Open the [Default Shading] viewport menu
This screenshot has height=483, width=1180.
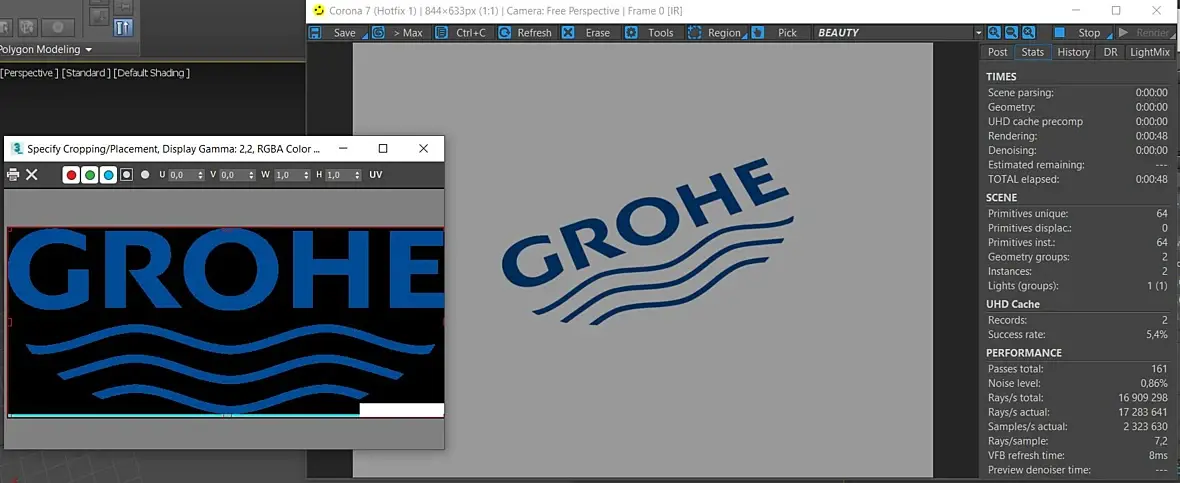pos(151,73)
